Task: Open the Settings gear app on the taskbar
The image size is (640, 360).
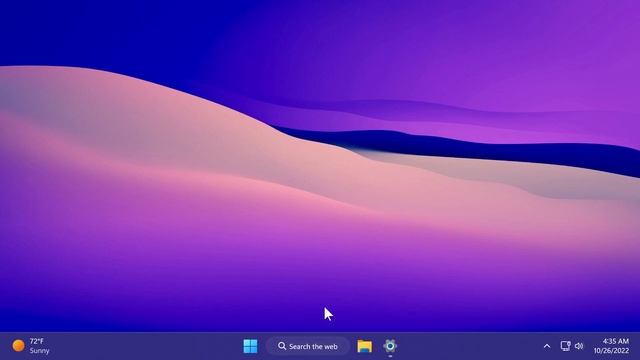Action: point(390,346)
